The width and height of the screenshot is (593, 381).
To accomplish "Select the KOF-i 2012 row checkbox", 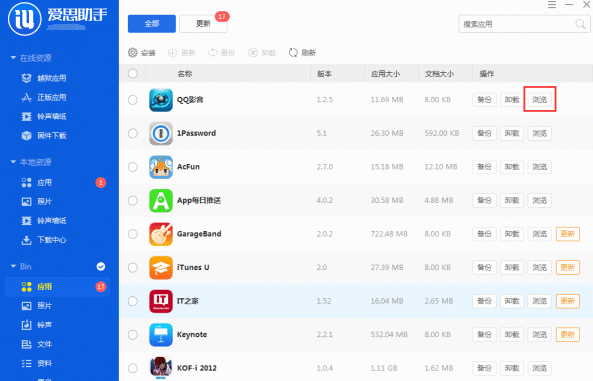I will point(133,368).
